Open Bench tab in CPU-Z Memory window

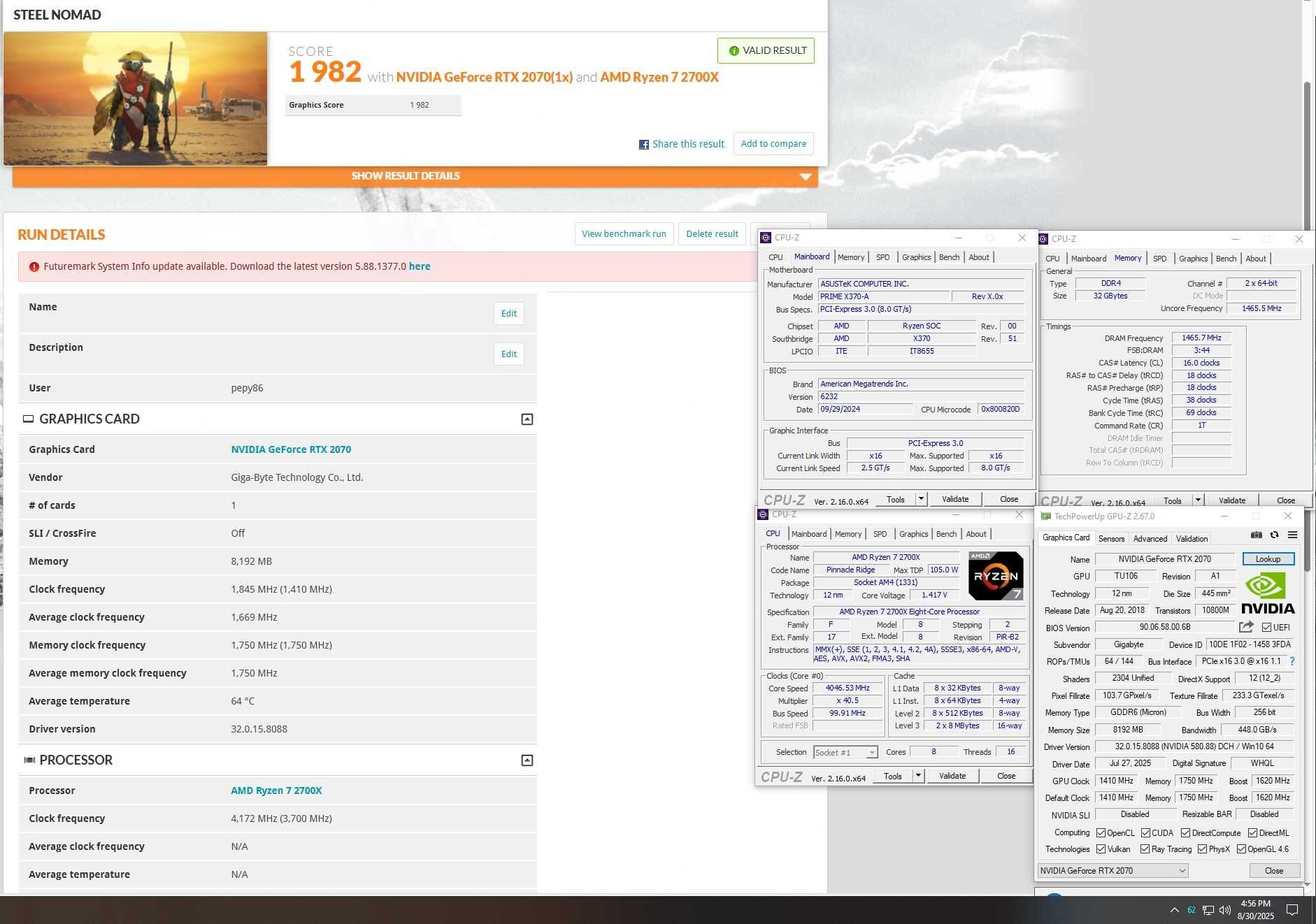click(x=1226, y=259)
